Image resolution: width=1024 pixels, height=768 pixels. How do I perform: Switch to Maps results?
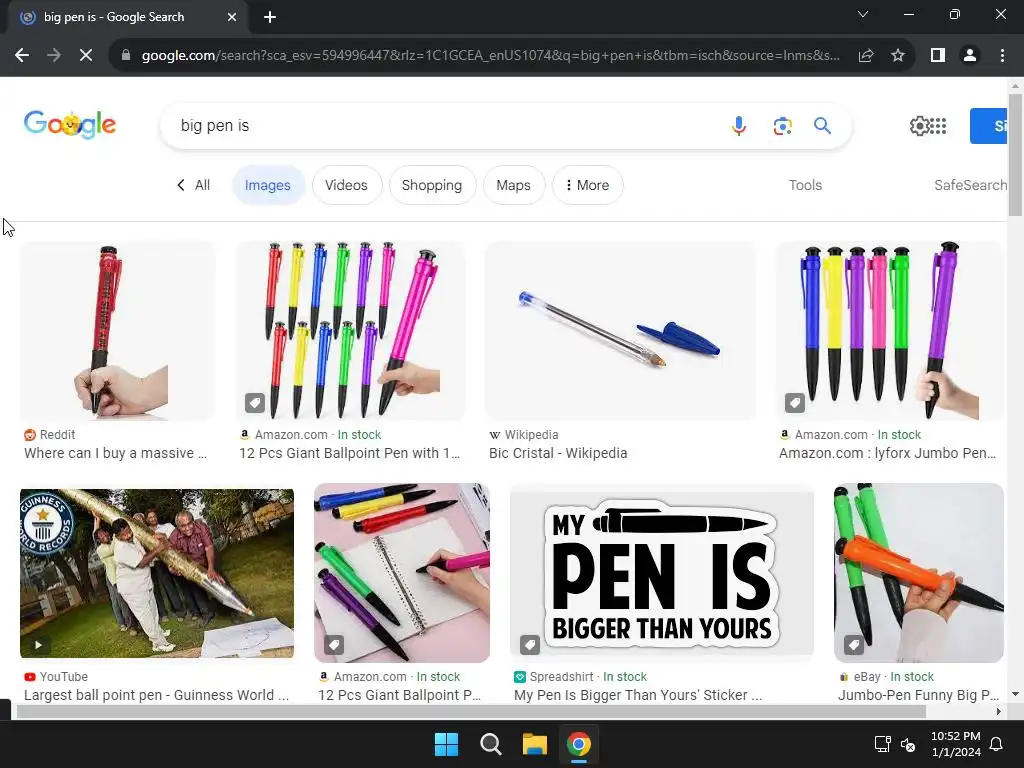pos(513,185)
